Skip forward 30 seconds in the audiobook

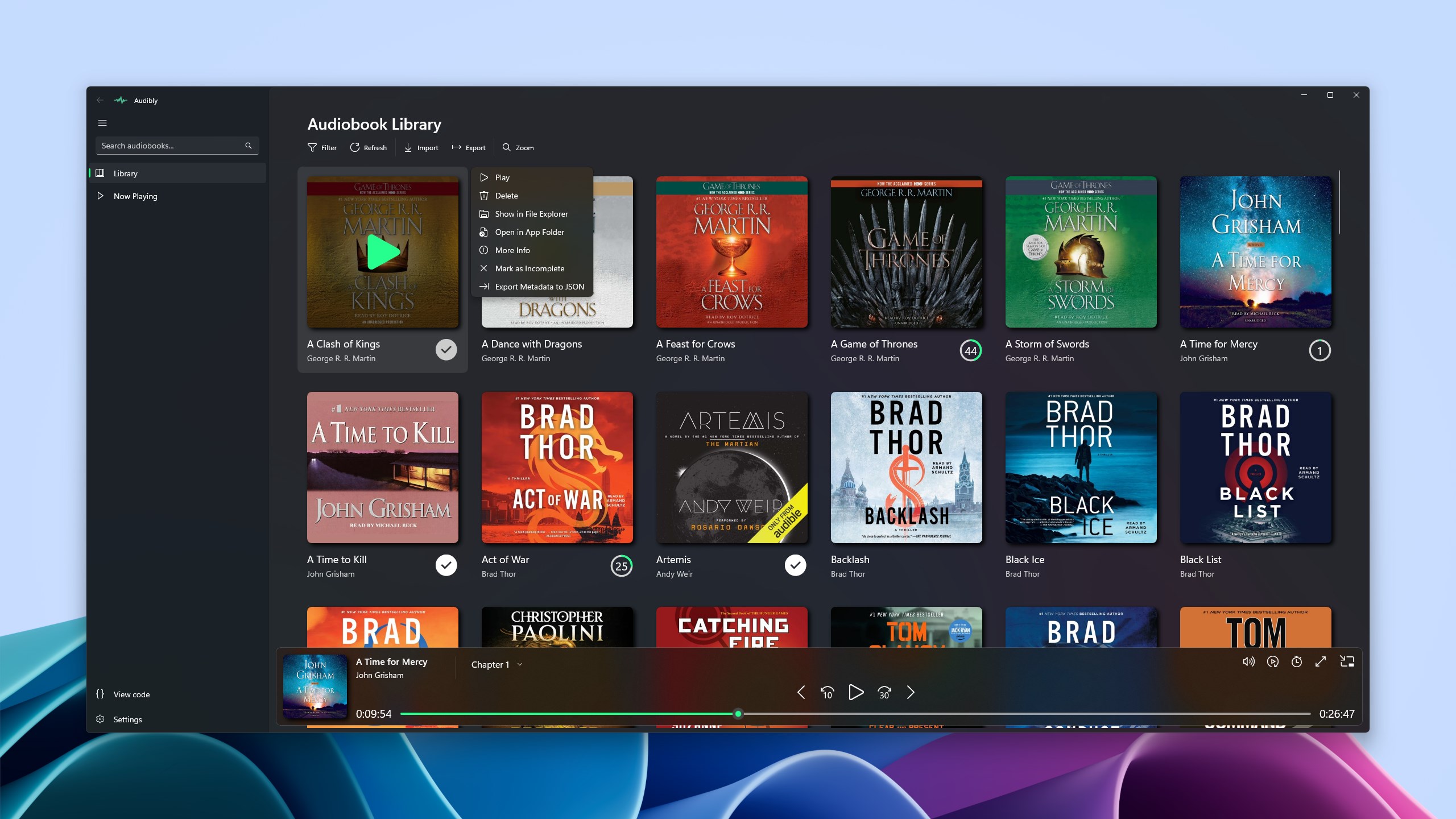(x=884, y=693)
